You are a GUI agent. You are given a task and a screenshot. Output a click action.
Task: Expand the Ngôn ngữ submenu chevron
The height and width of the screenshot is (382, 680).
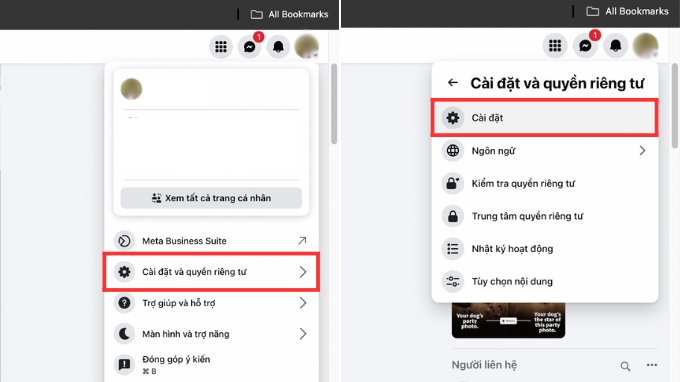pos(642,150)
